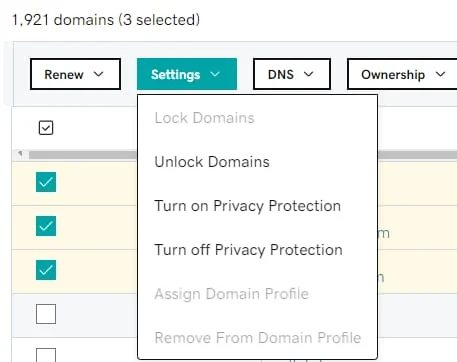Screen dimensions: 457x362
Task: Click the scrollbar left arrow
Action: (20, 154)
